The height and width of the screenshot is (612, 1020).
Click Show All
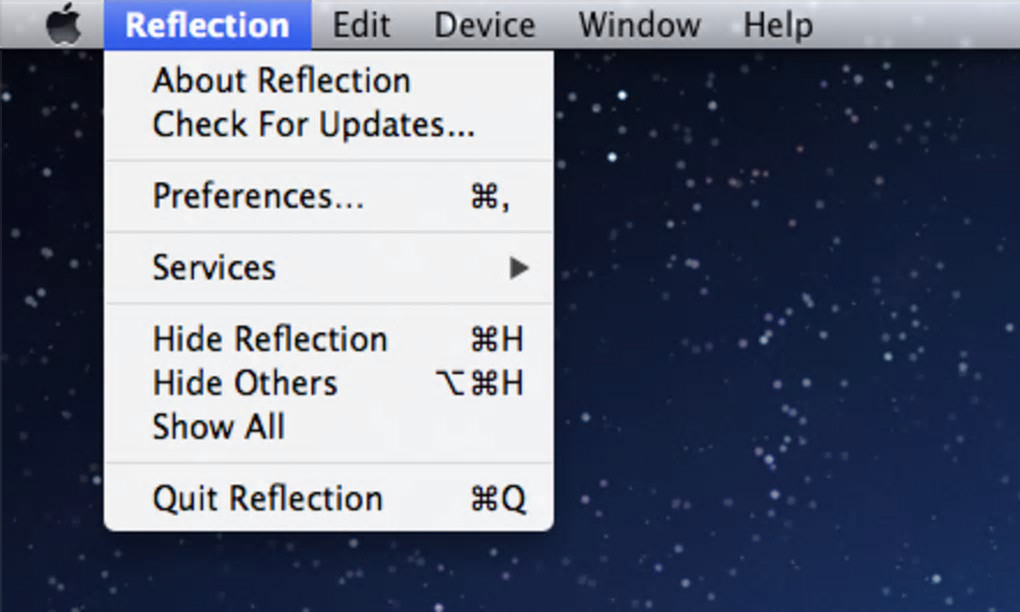pyautogui.click(x=218, y=427)
